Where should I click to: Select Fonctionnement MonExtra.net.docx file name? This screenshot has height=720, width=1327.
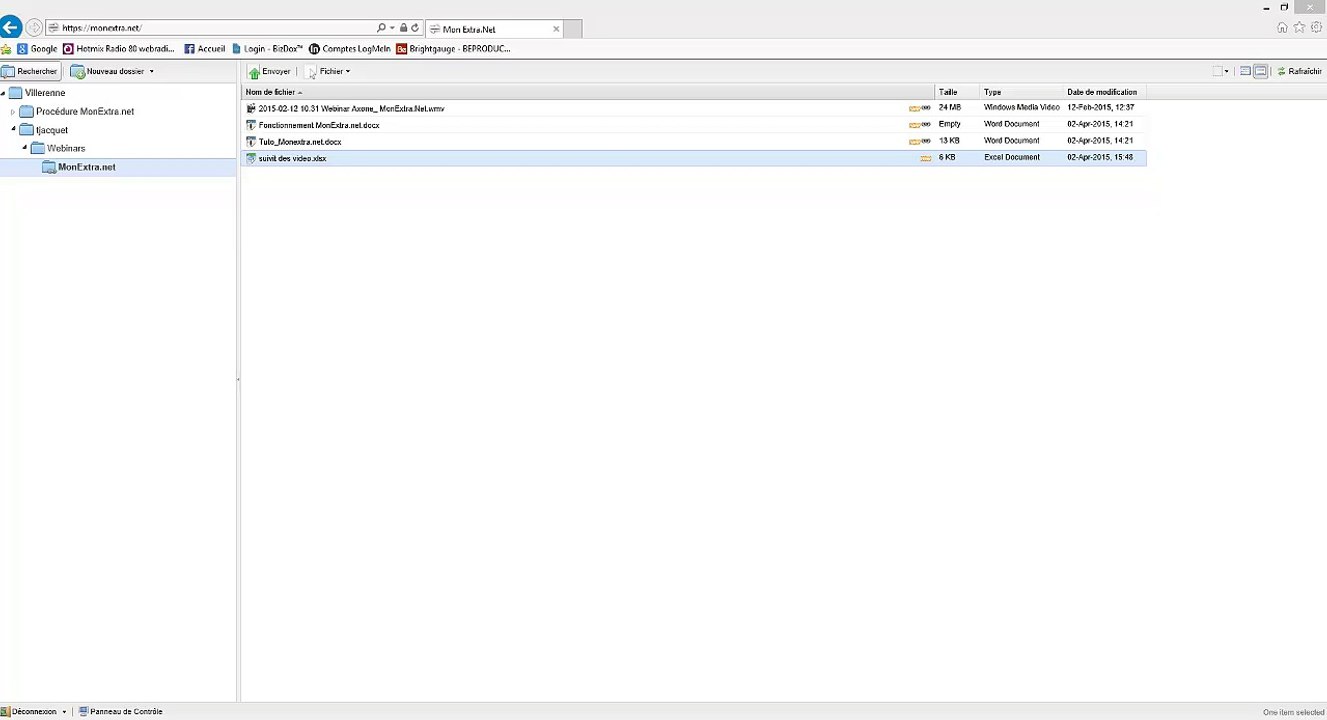click(318, 125)
